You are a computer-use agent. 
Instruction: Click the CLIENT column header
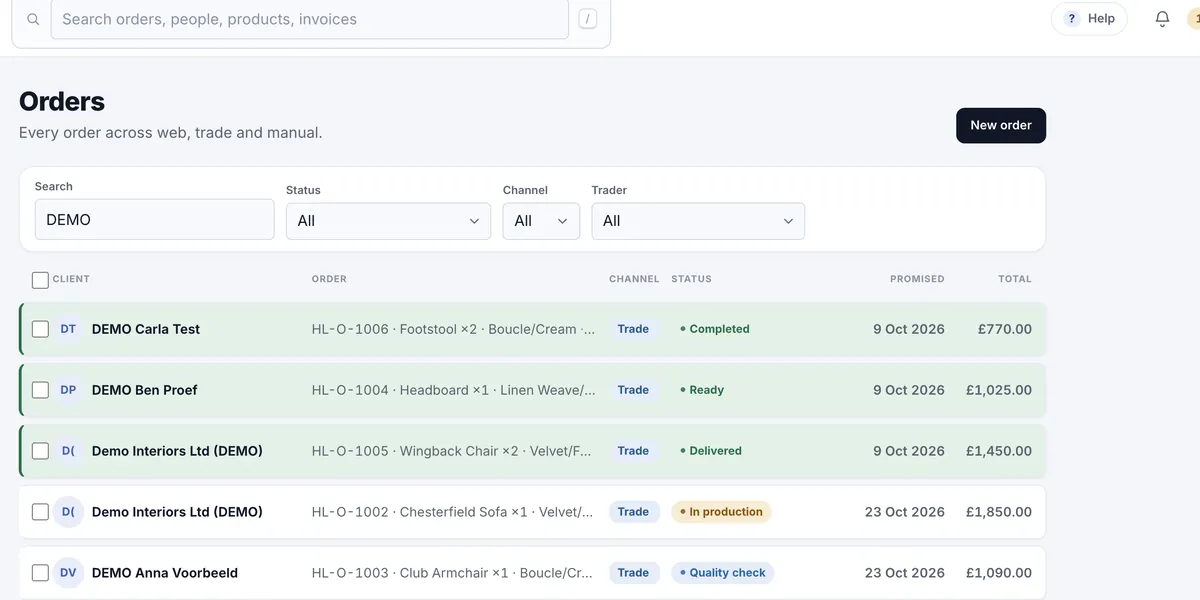point(71,279)
